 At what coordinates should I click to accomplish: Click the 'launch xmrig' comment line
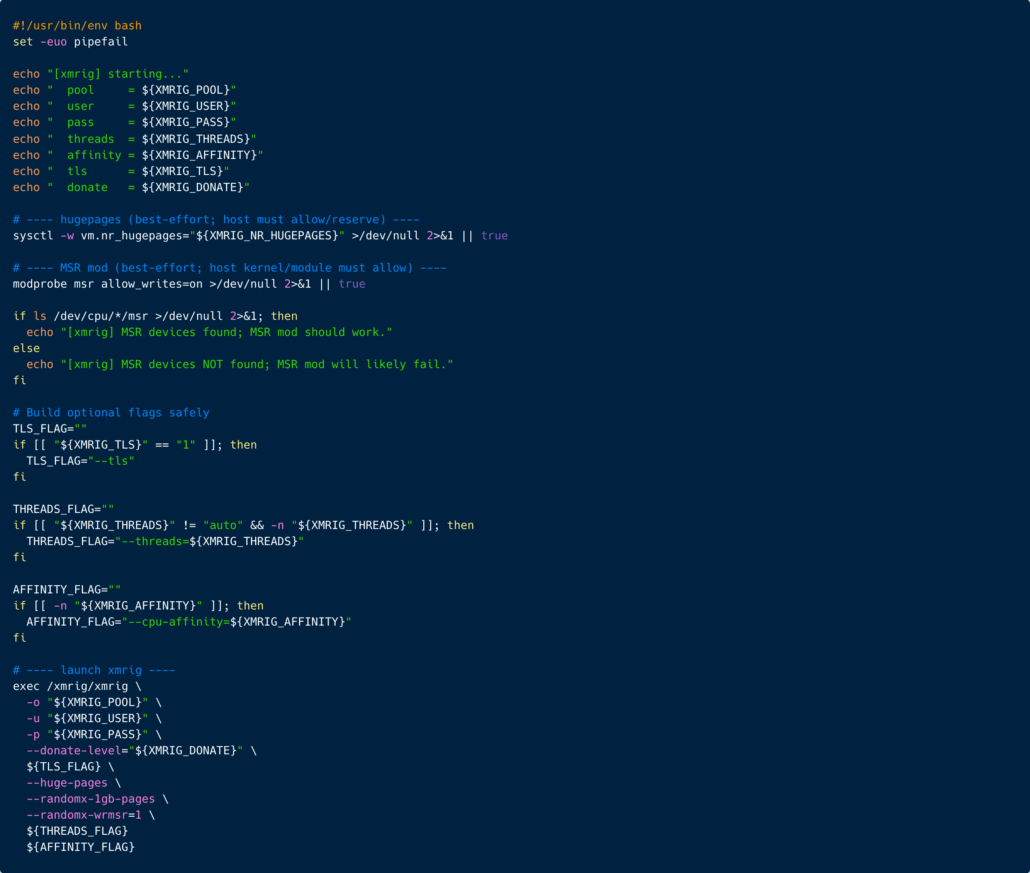(94, 670)
